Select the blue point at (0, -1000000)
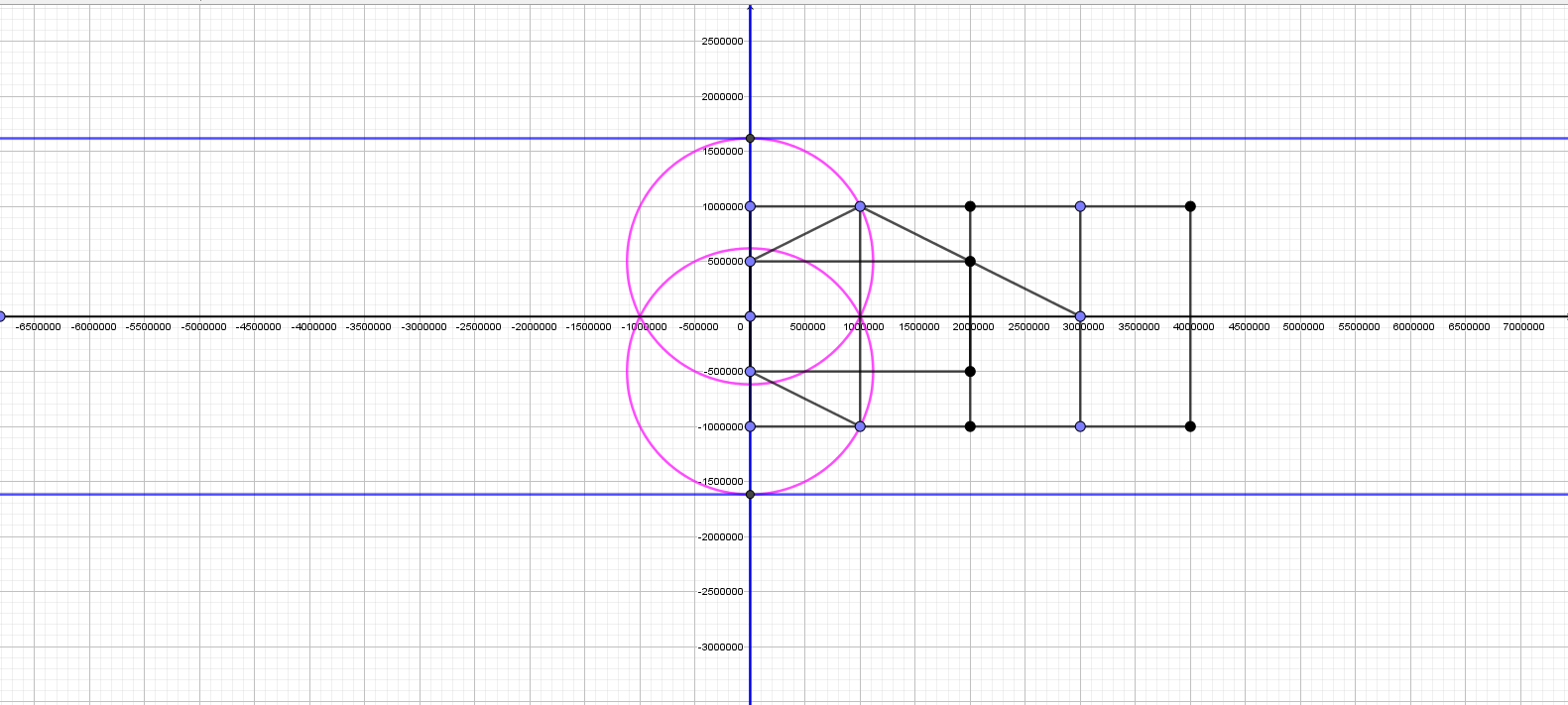The image size is (1568, 705). (x=750, y=426)
